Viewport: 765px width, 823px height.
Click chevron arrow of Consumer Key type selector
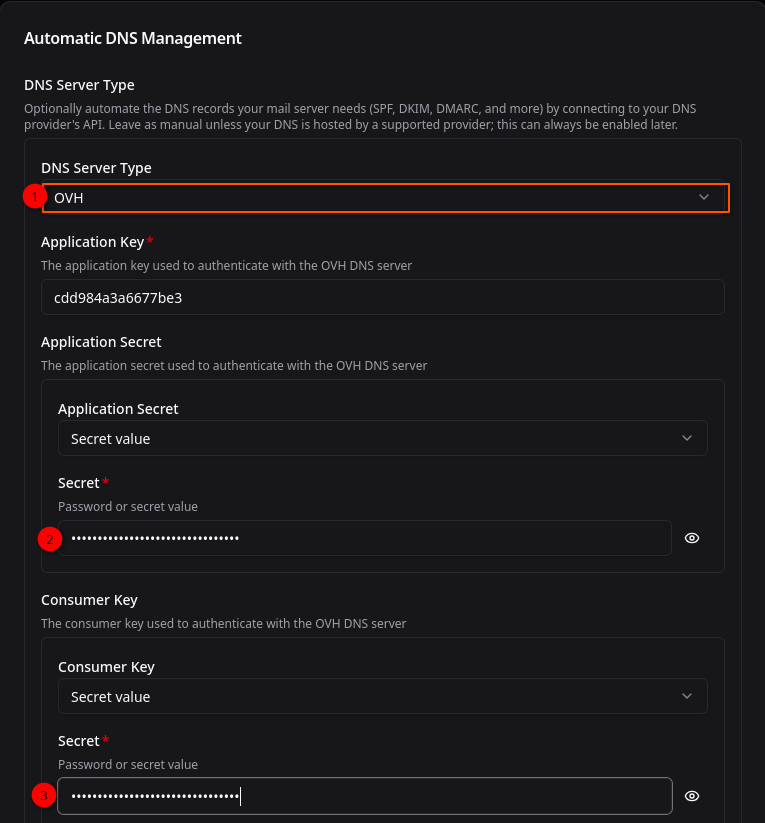click(x=687, y=696)
